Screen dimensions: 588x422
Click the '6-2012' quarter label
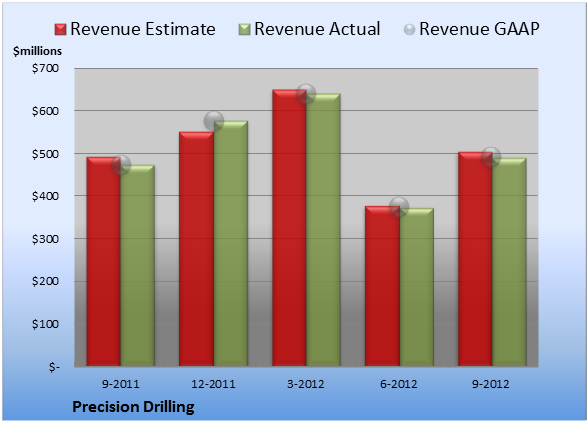tap(398, 384)
